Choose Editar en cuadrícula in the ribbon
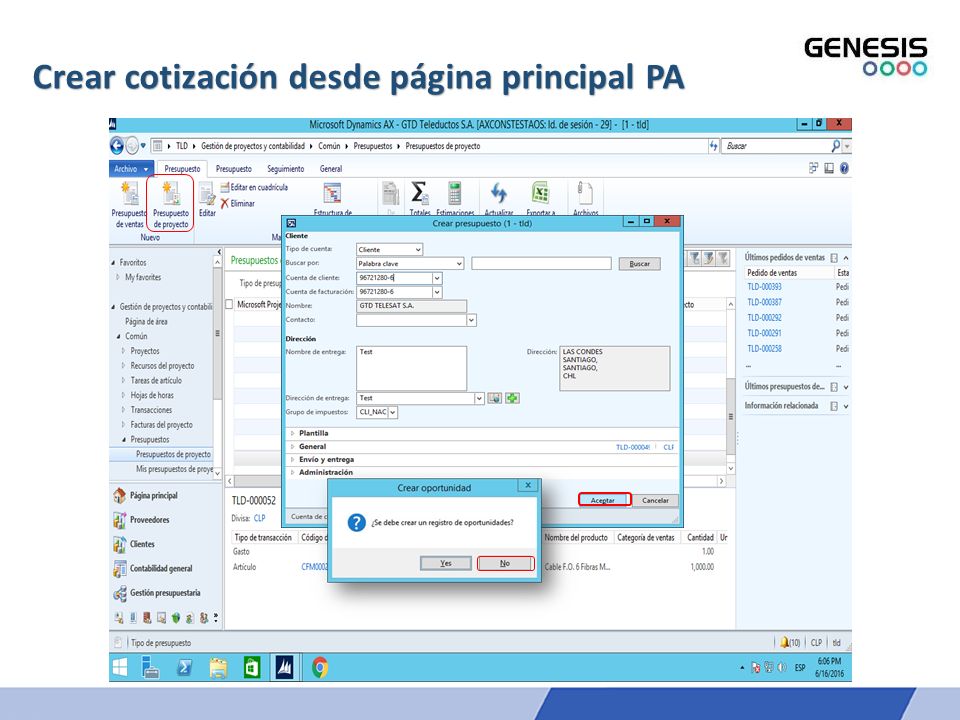Viewport: 960px width, 720px height. click(x=254, y=187)
